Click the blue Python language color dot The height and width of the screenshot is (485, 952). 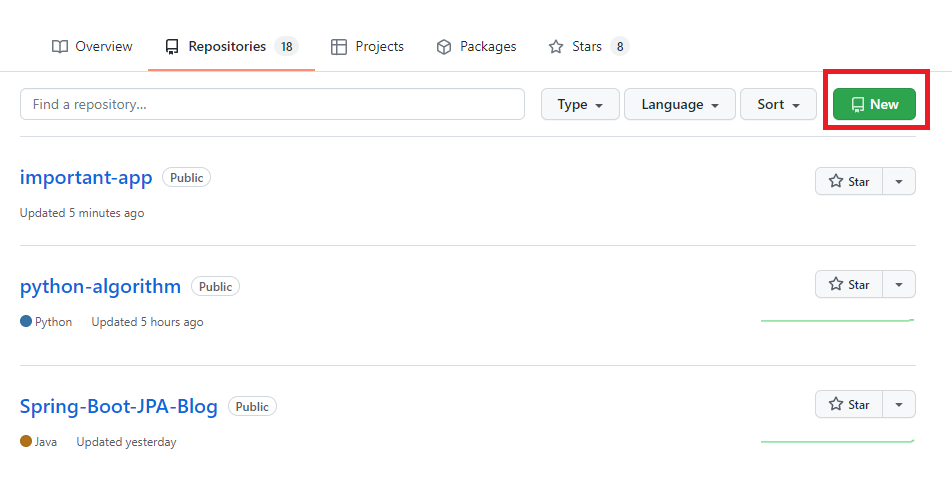[26, 321]
